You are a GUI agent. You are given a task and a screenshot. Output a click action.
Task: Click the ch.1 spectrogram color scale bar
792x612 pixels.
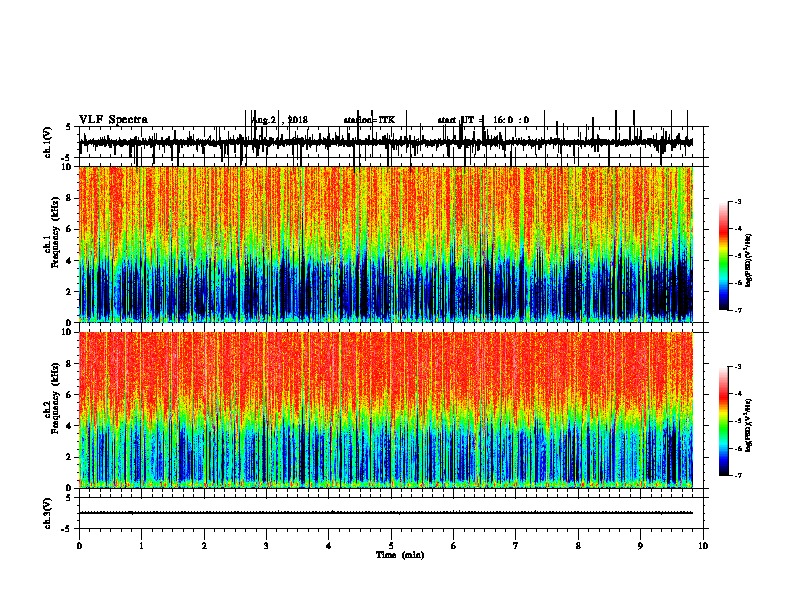(x=724, y=256)
